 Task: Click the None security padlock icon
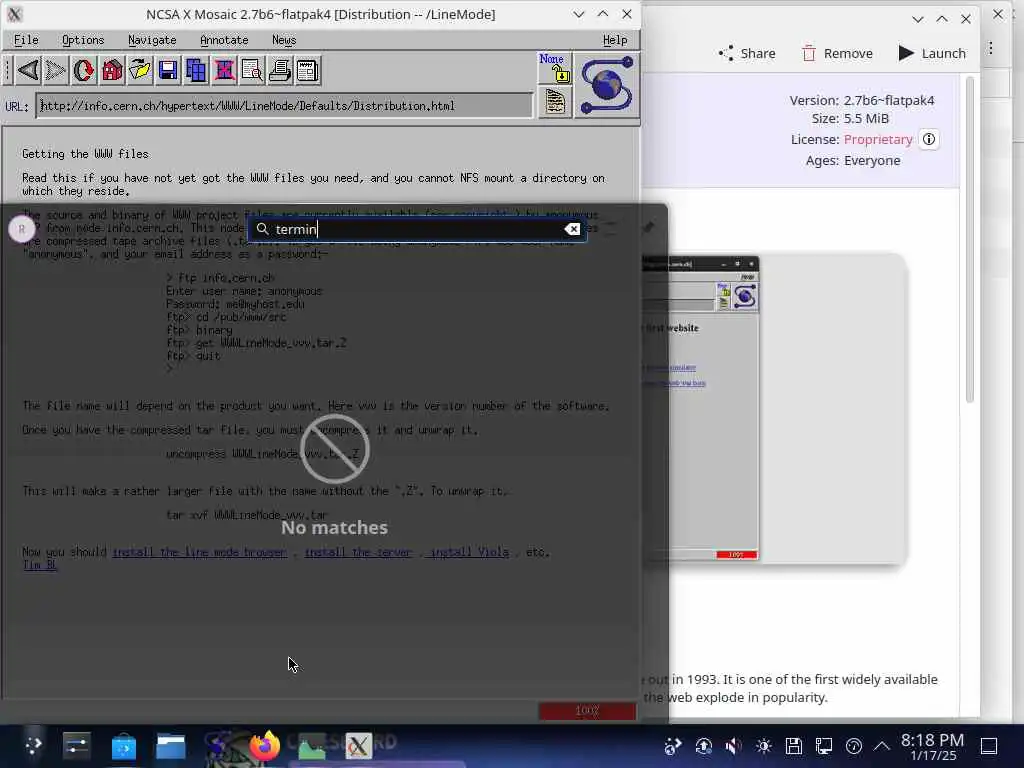(x=554, y=68)
